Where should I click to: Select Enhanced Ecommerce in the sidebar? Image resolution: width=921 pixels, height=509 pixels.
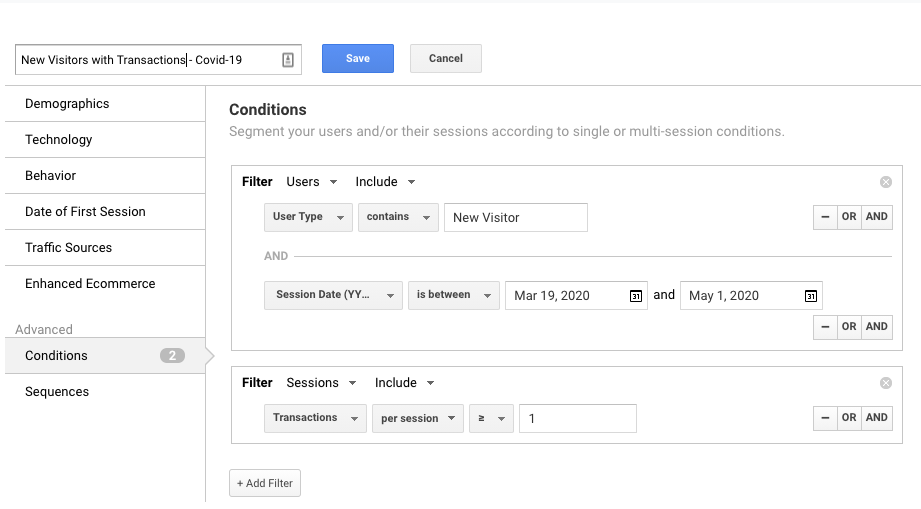tap(90, 284)
